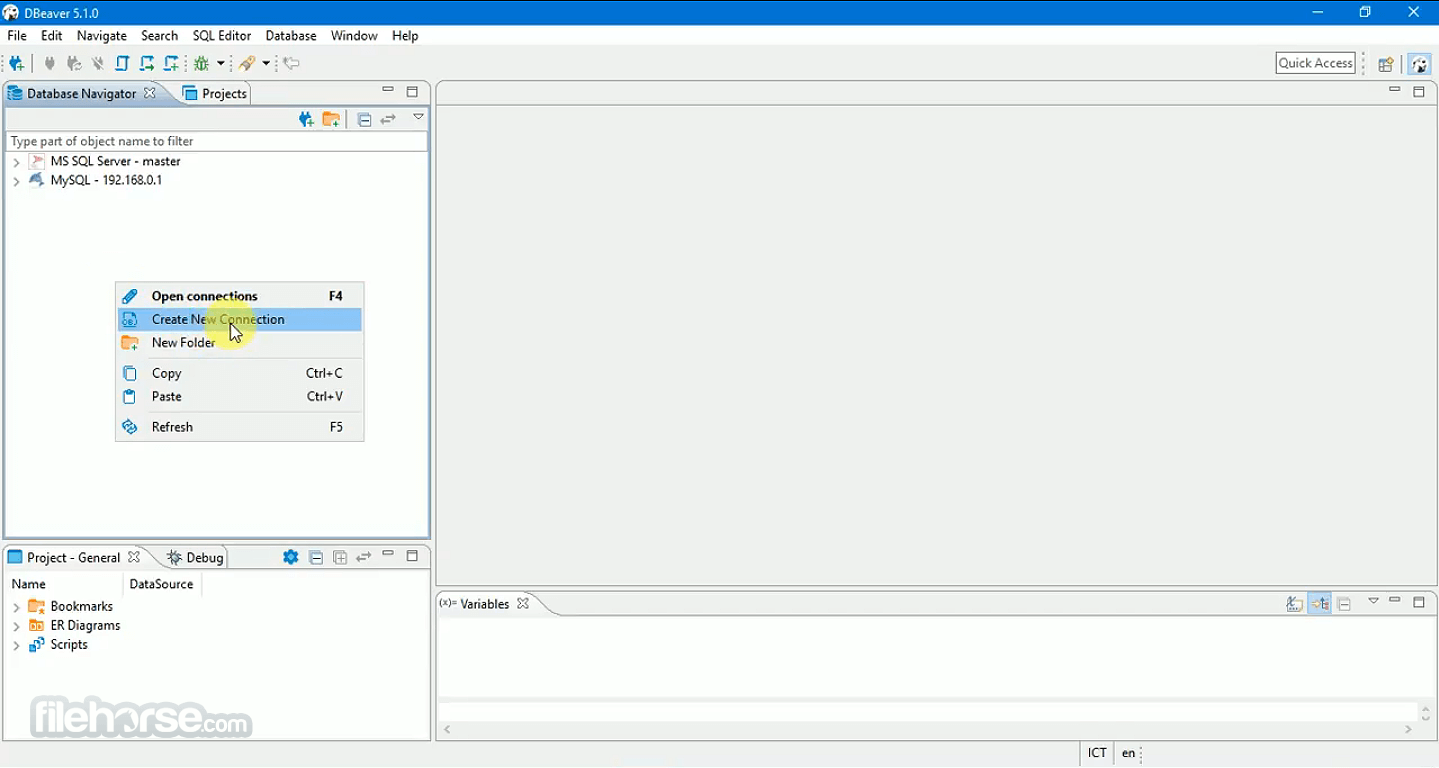Image resolution: width=1439 pixels, height=768 pixels.
Task: Select MySQL - 192.168.0.1 connection
Action: (x=106, y=180)
